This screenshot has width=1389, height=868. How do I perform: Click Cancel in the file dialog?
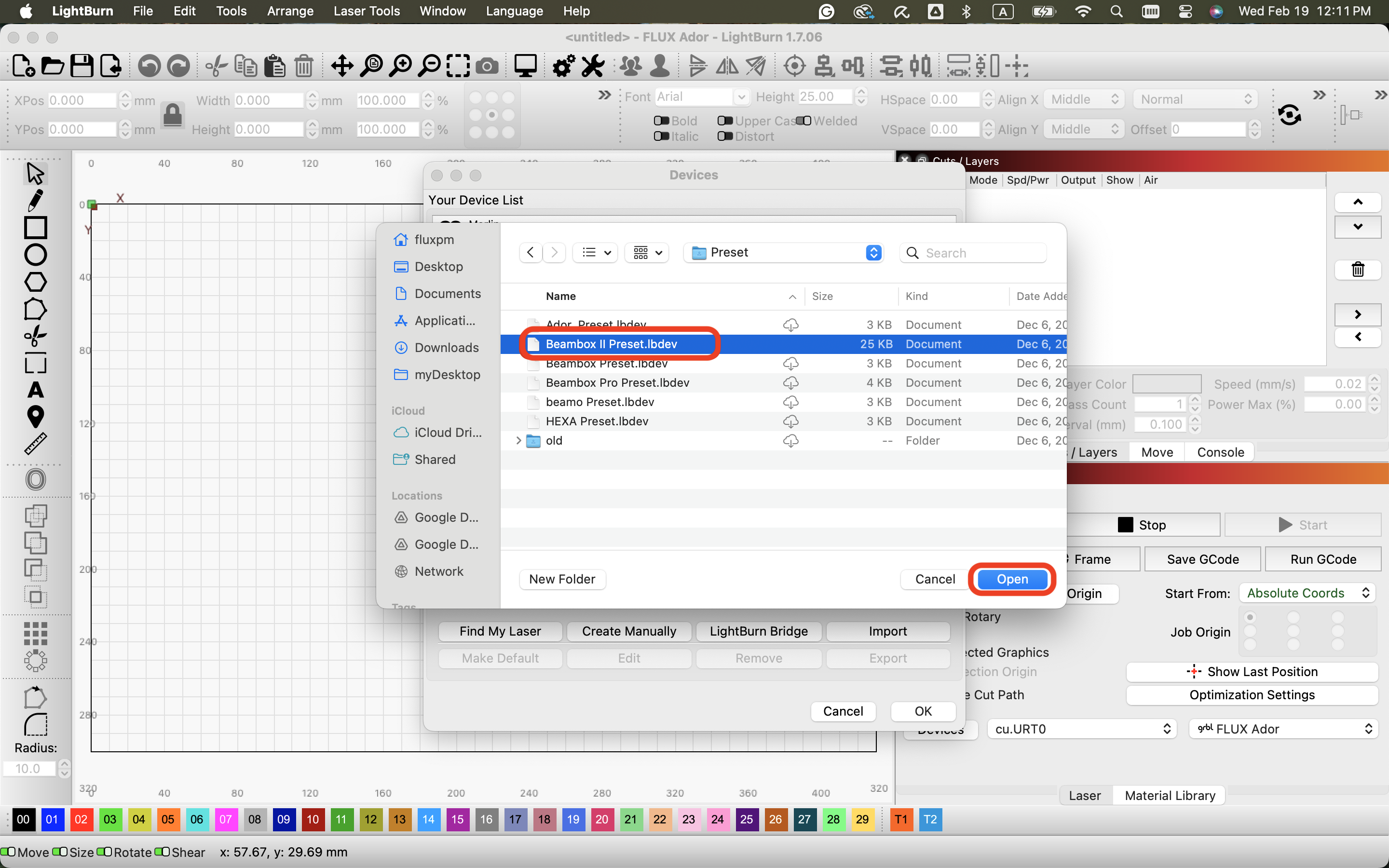coord(935,579)
